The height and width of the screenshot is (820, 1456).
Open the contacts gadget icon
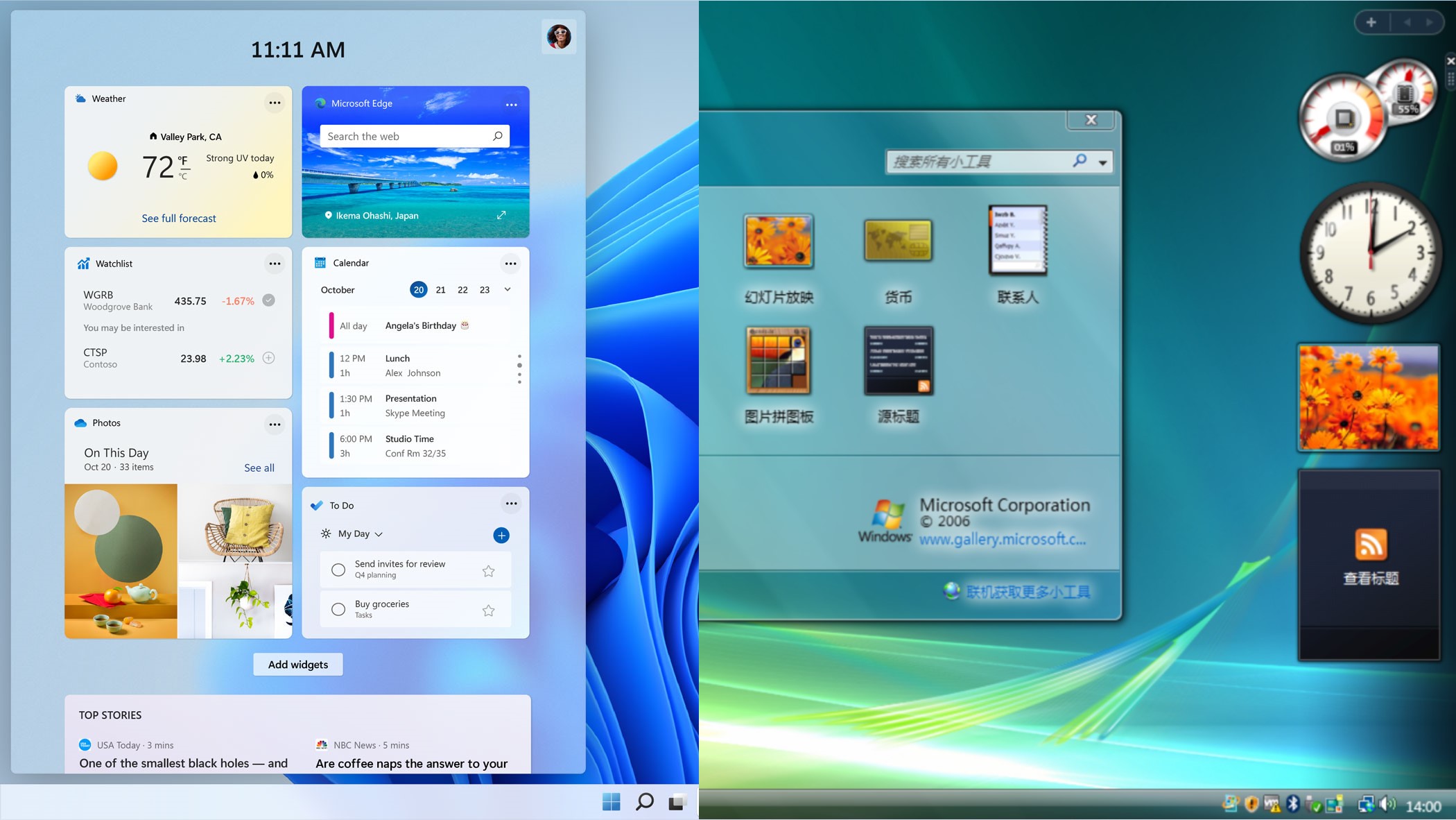tap(1017, 240)
